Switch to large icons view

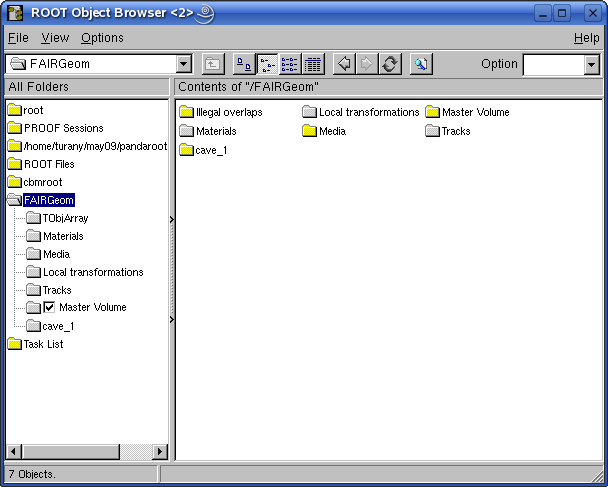[x=243, y=64]
